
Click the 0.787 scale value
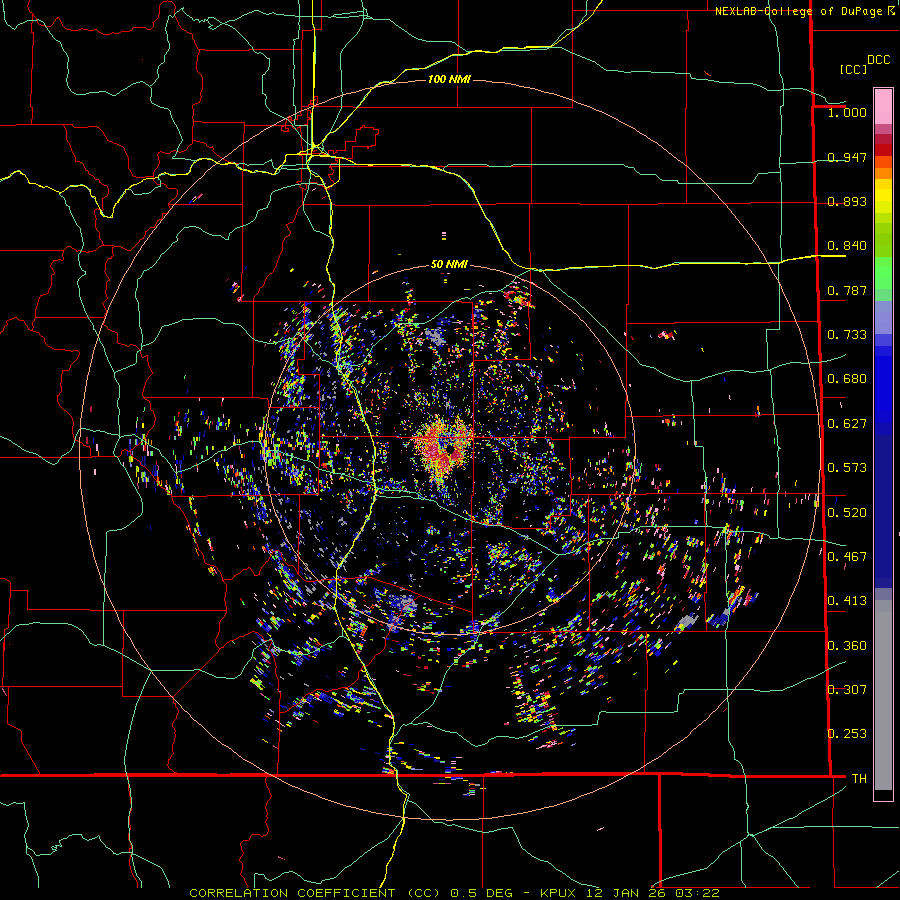(847, 290)
